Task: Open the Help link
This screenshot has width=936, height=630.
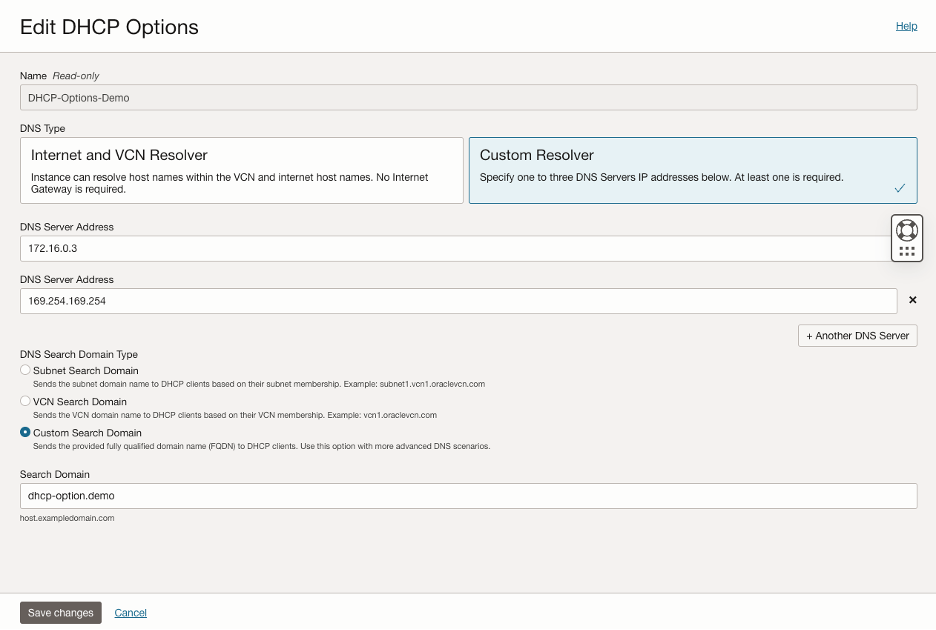Action: [x=906, y=26]
